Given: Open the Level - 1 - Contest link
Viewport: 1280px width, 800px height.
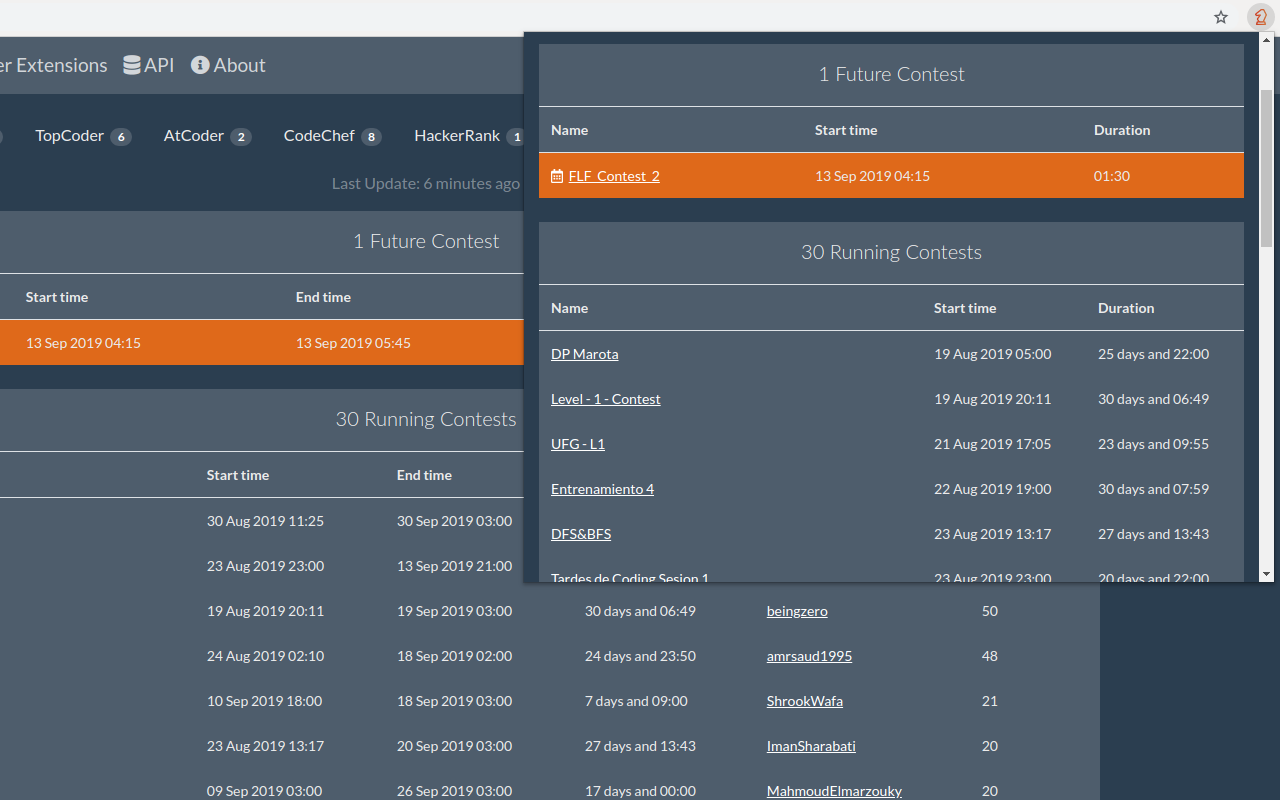Looking at the screenshot, I should (x=606, y=399).
